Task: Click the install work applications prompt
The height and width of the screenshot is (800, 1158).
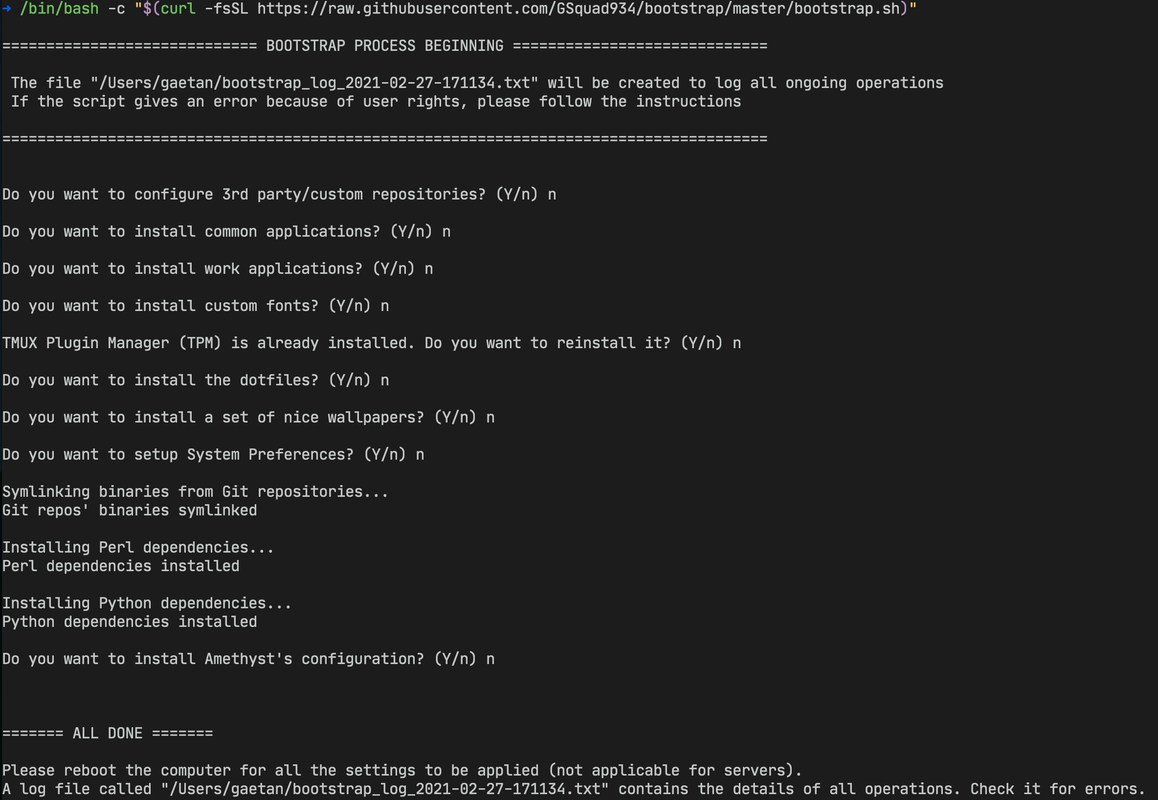Action: click(217, 269)
